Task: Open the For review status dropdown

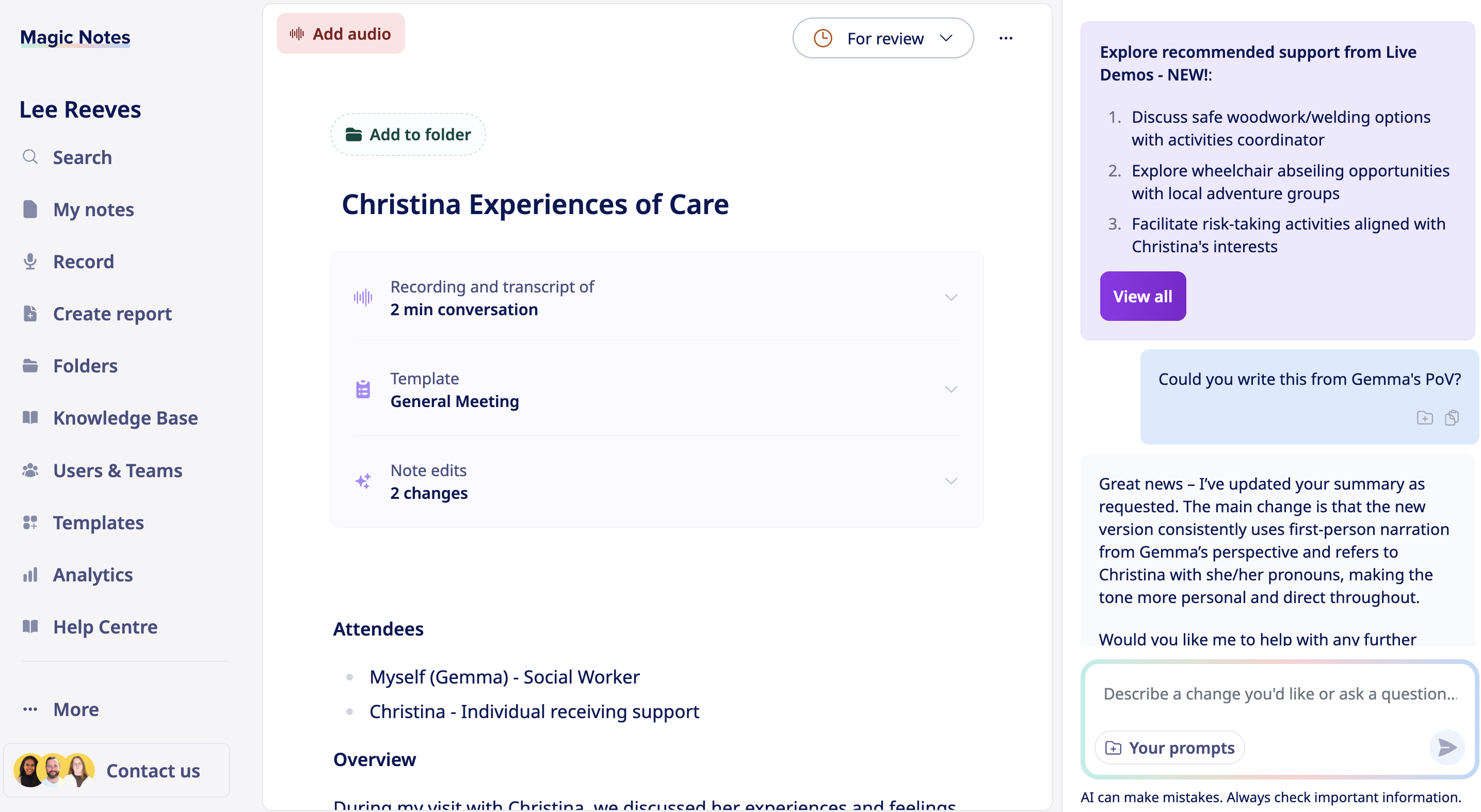Action: 882,39
